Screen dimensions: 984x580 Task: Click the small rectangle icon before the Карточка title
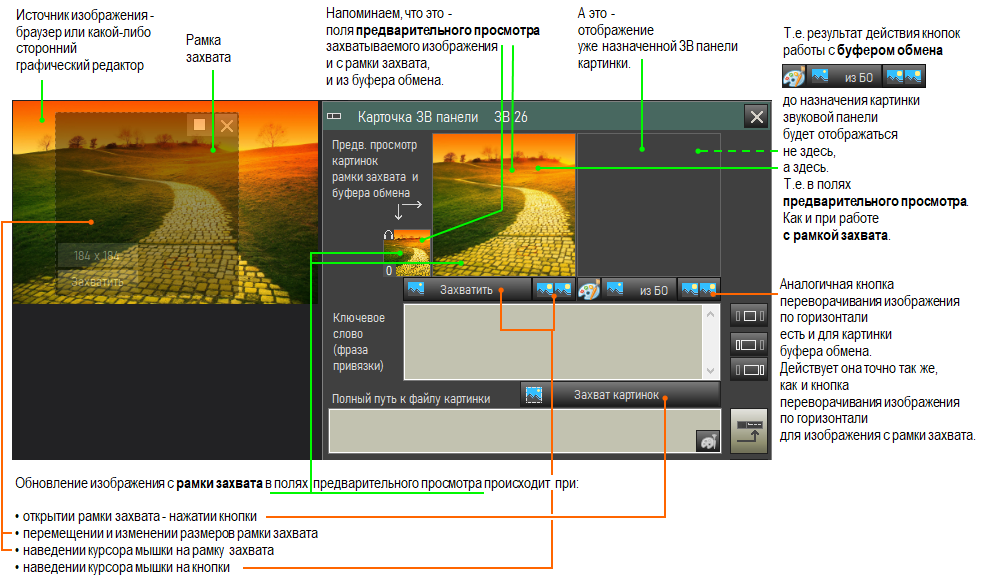point(334,117)
